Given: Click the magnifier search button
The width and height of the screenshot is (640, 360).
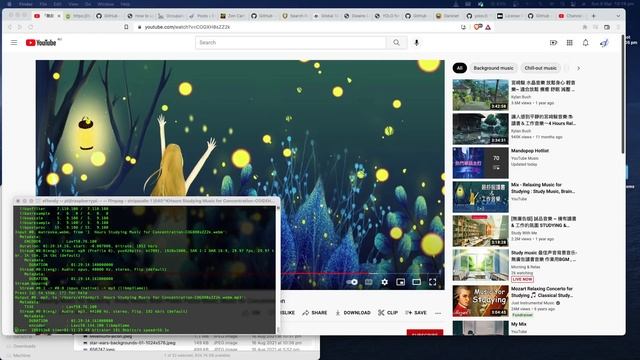Looking at the screenshot, I should (396, 42).
